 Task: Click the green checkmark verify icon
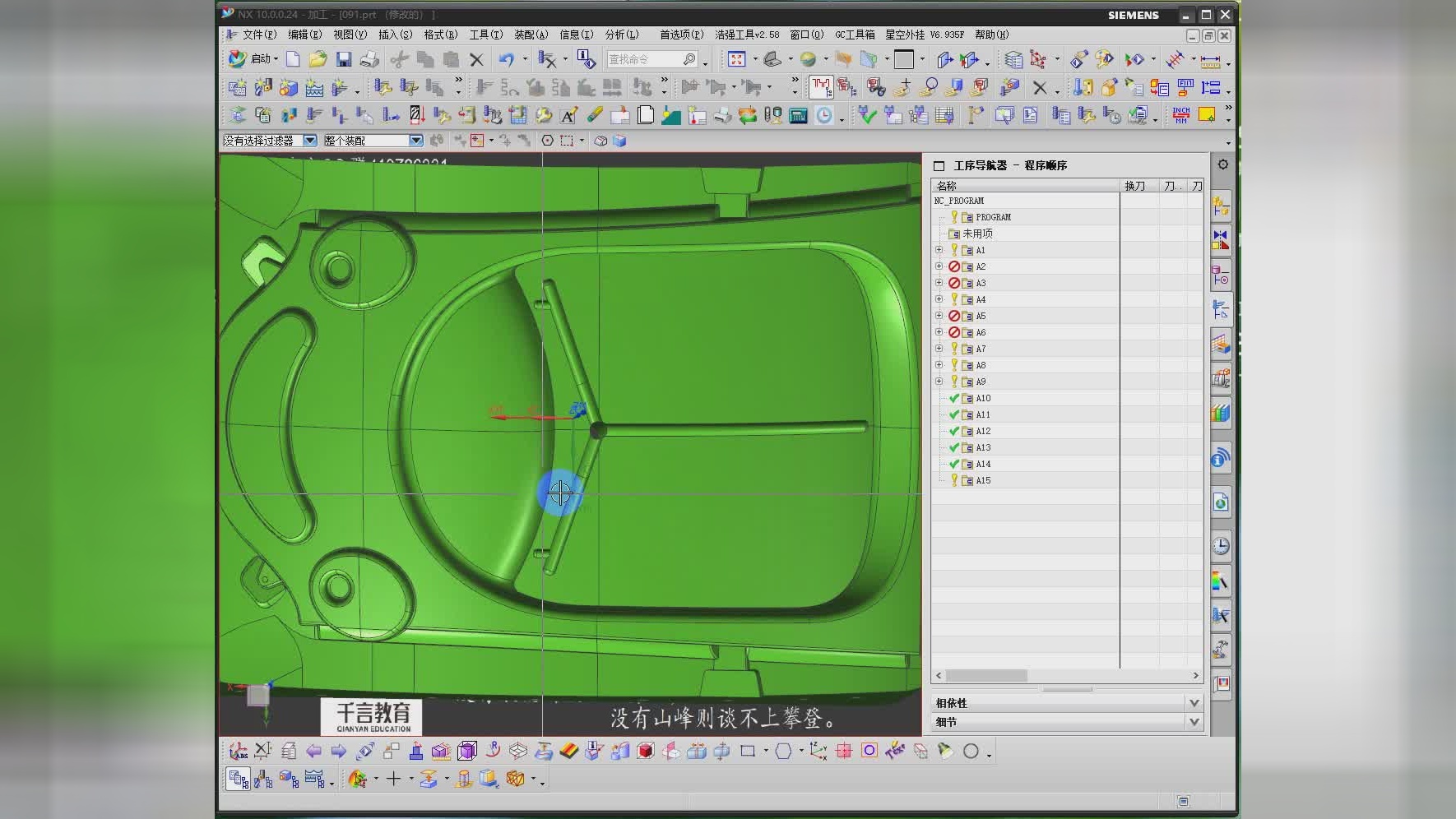coord(867,115)
